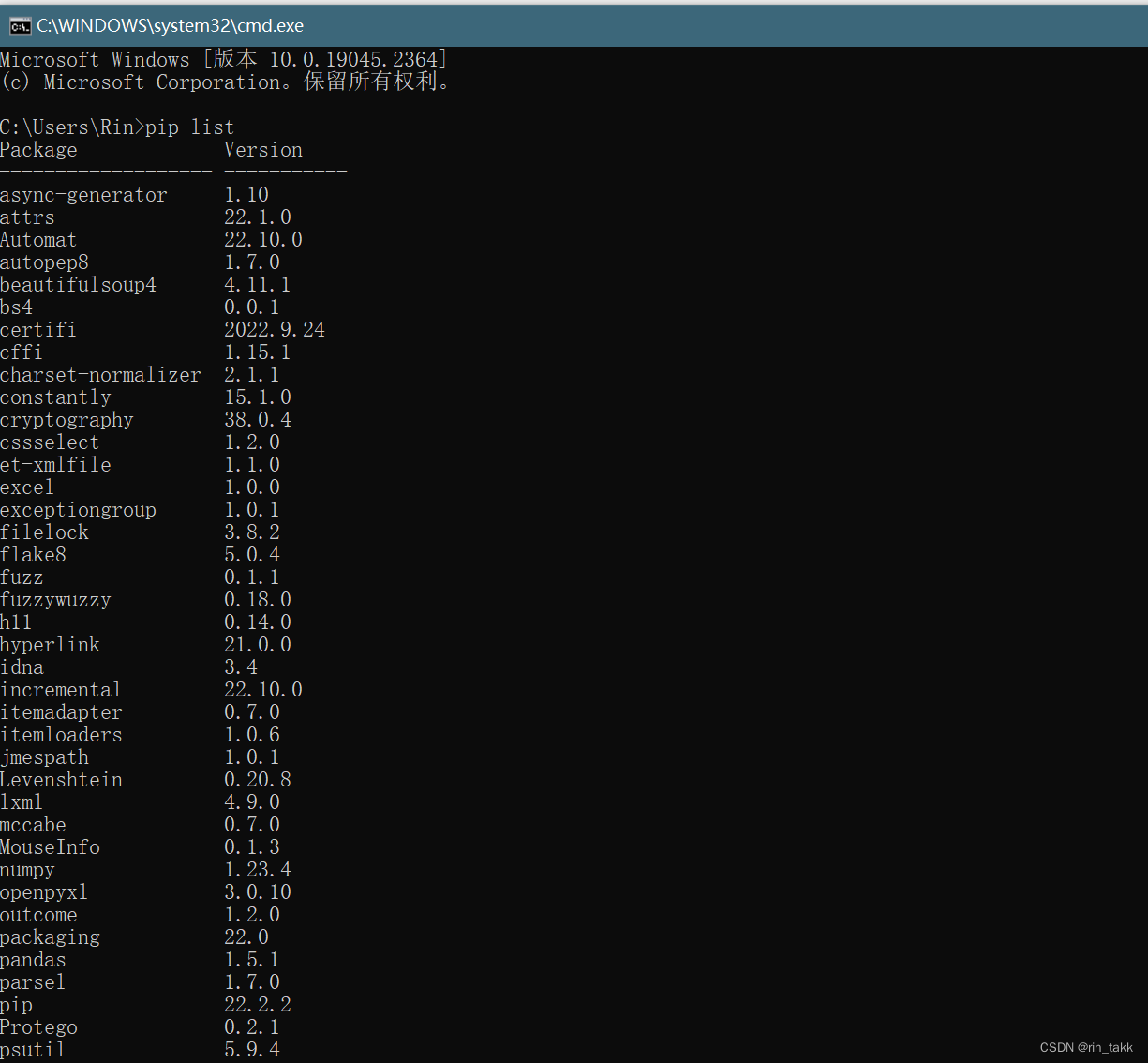Screen dimensions: 1148x1063
Task: Select the autopep8 package name
Action: click(x=44, y=262)
